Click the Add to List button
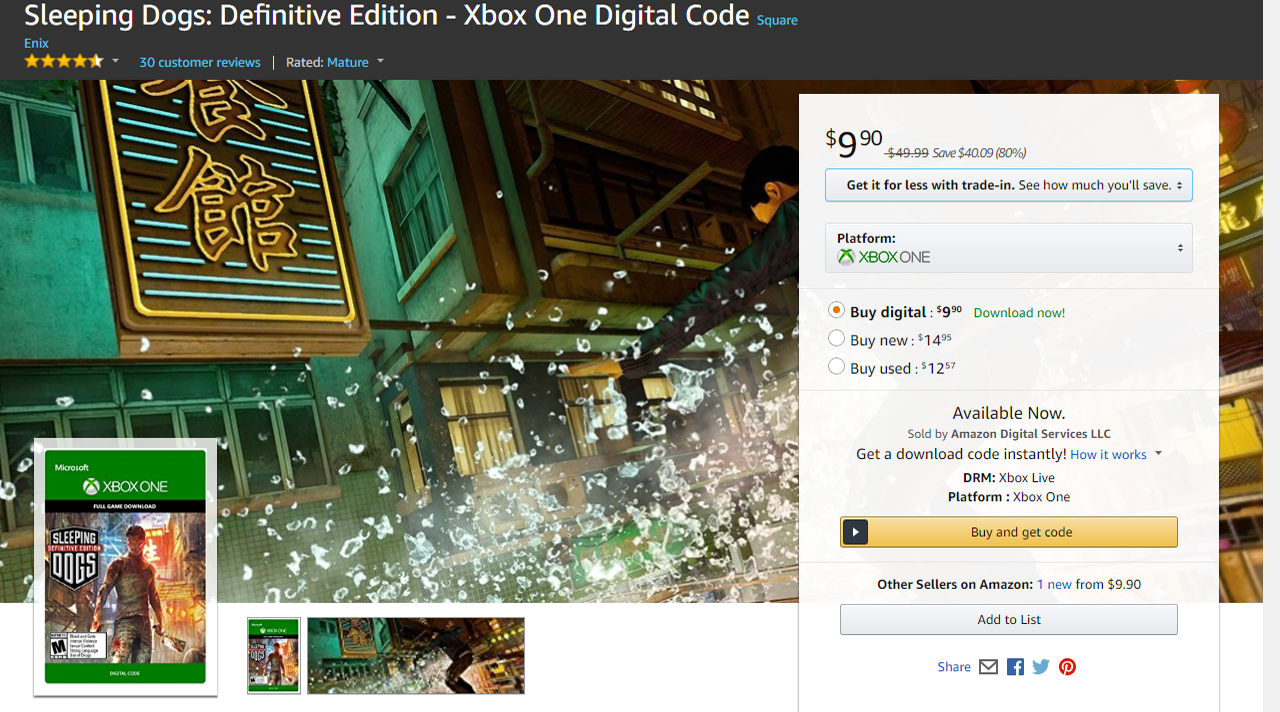This screenshot has height=712, width=1280. [1008, 619]
